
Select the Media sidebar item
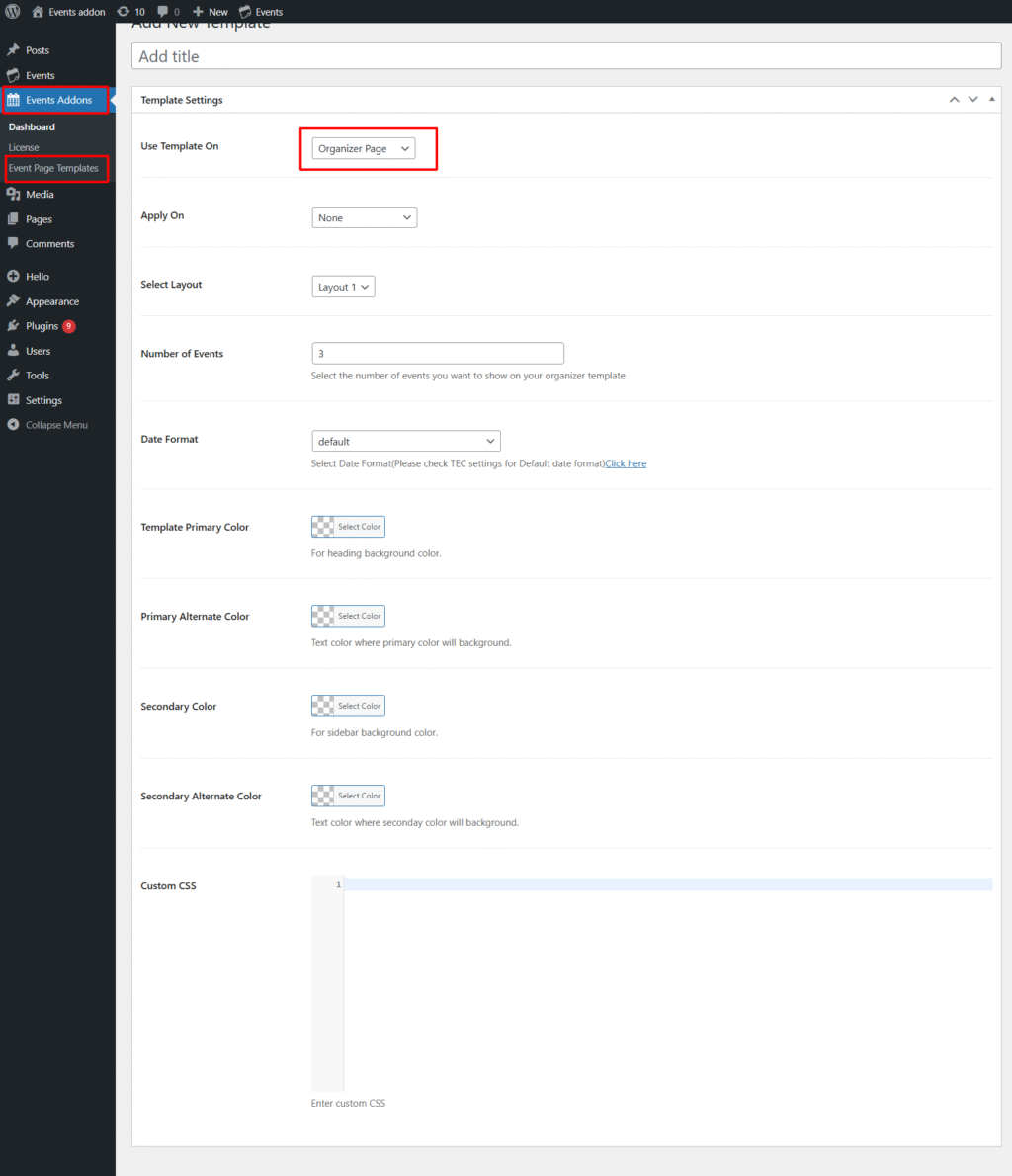point(43,194)
